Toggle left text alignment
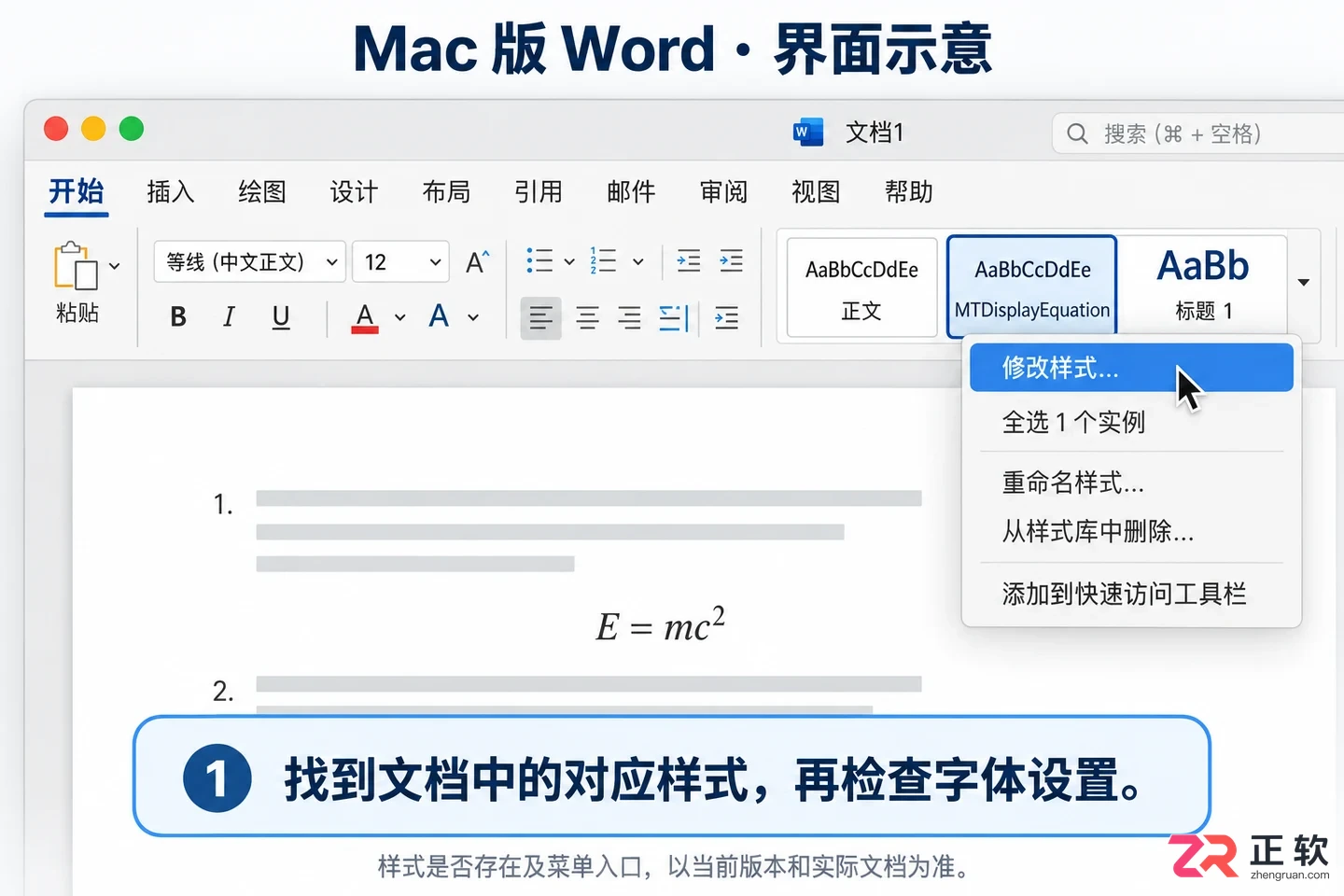This screenshot has width=1344, height=896. click(x=540, y=318)
